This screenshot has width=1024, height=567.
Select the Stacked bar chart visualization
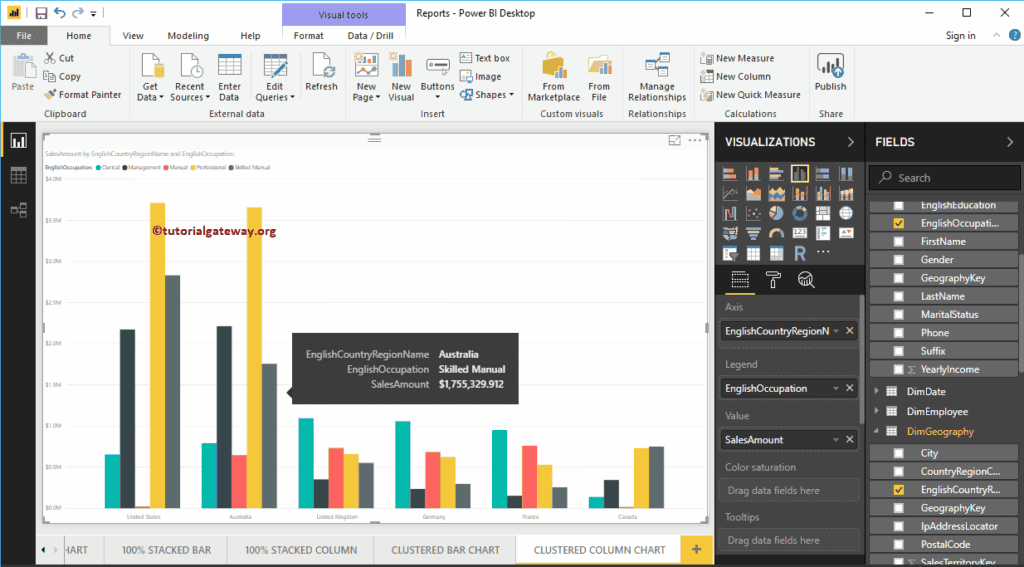730,174
